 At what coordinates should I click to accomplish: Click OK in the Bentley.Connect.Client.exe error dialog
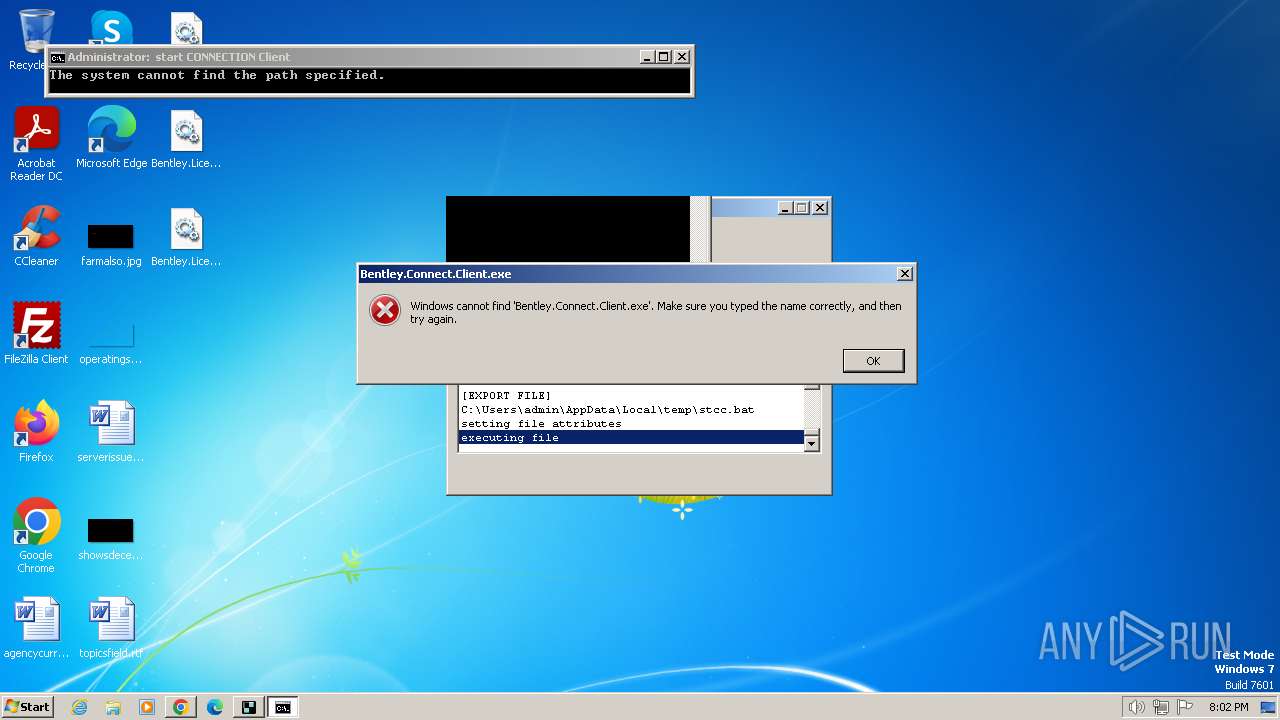click(x=873, y=361)
